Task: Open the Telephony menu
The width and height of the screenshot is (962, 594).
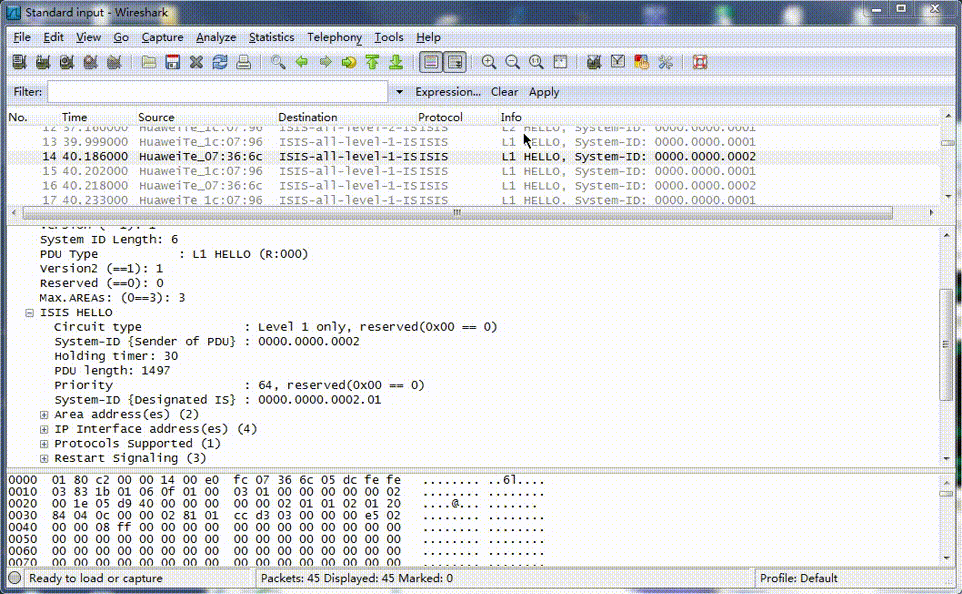Action: (x=334, y=37)
